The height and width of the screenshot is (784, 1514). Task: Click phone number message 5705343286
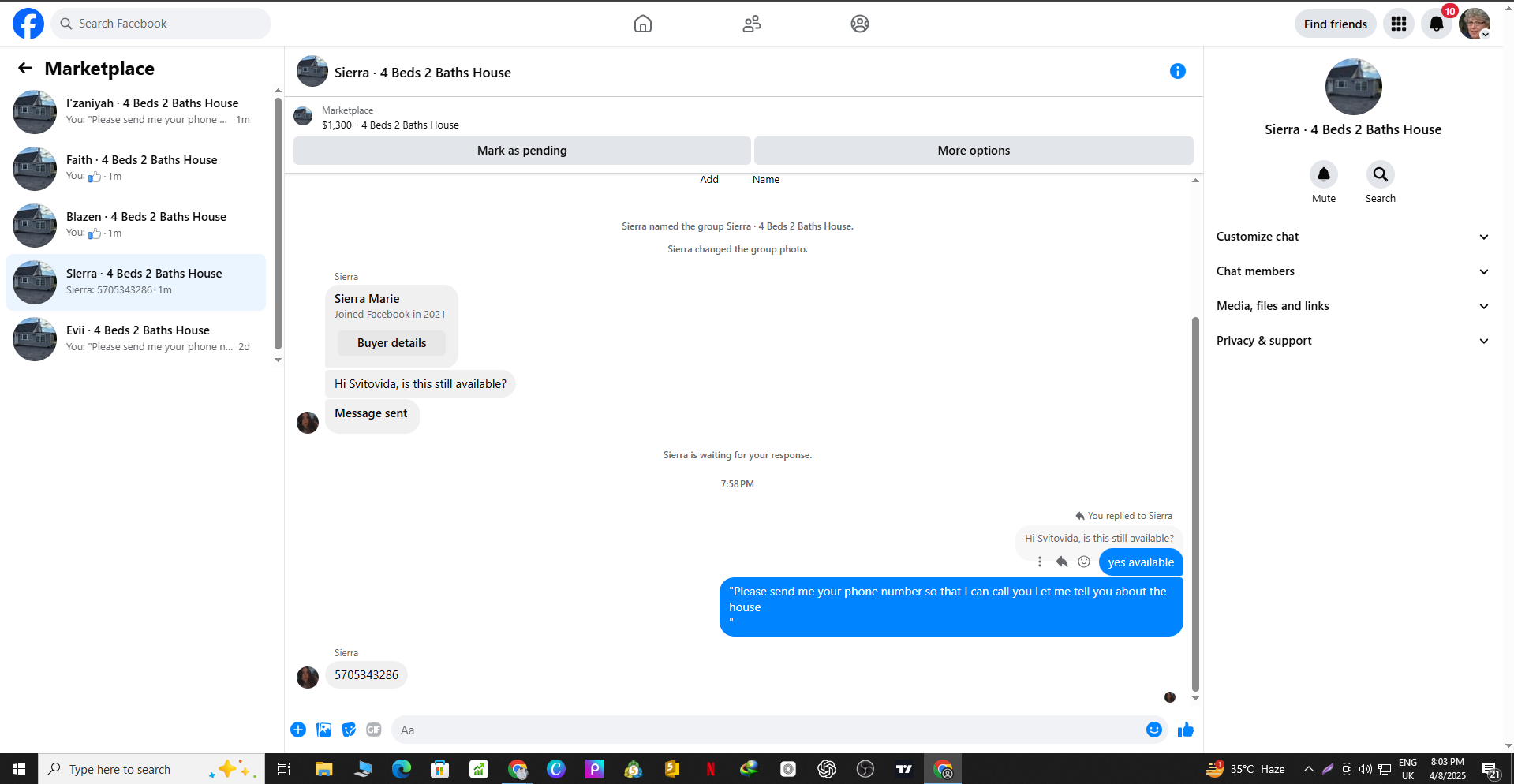click(x=366, y=675)
